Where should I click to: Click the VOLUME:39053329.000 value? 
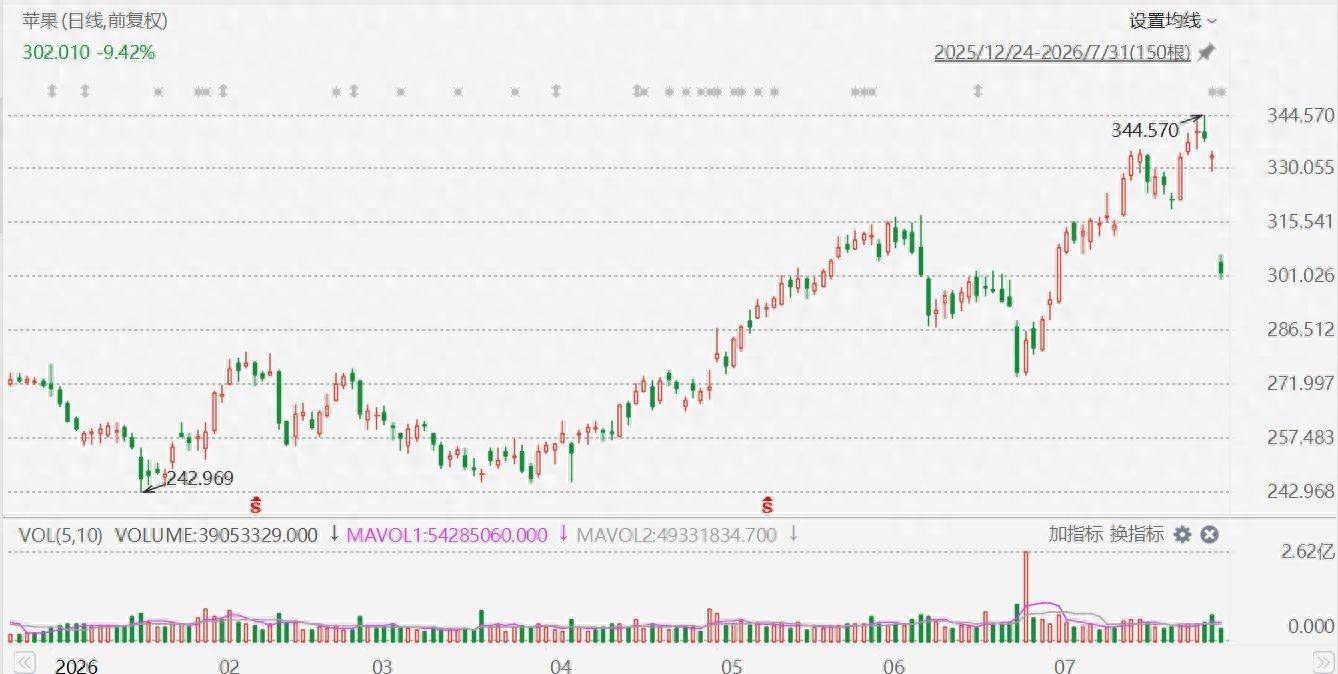click(216, 535)
